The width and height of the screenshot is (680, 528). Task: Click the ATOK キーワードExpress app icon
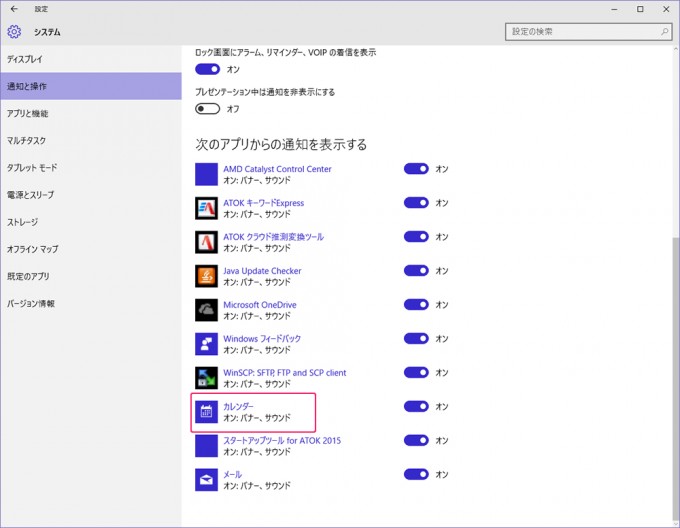point(206,208)
